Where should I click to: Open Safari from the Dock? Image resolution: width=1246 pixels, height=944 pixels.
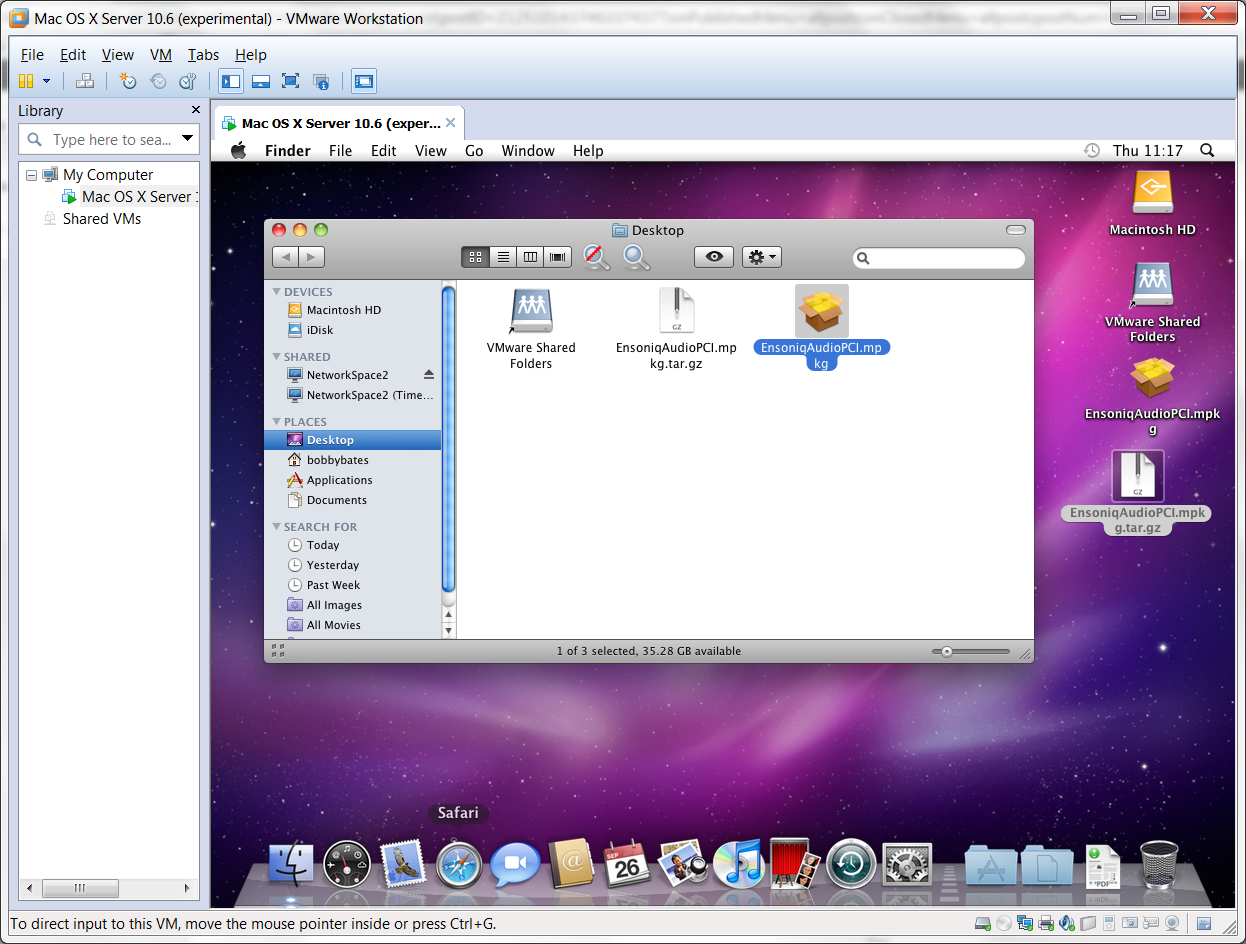point(459,863)
